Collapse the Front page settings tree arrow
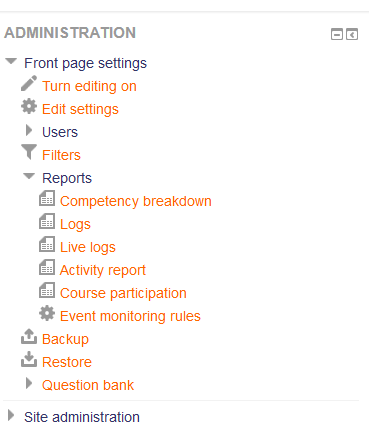This screenshot has height=441, width=369. 11,61
